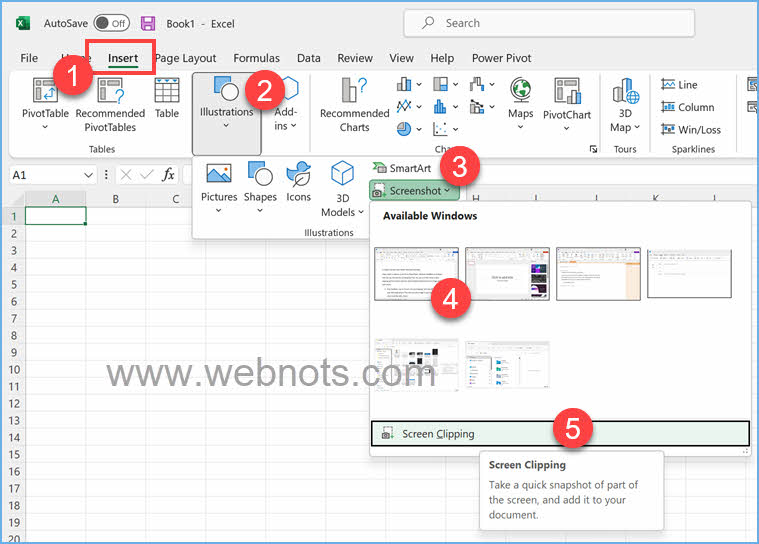
Task: Select row 12 header
Action: click(14, 404)
